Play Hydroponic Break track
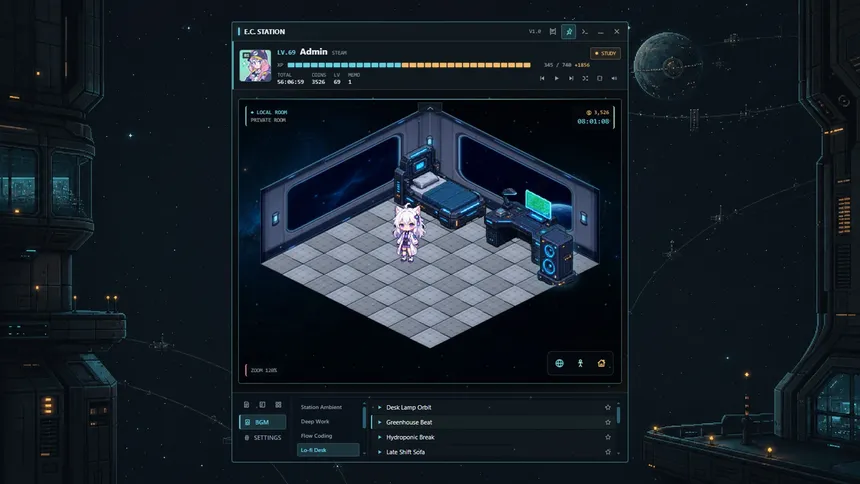This screenshot has width=860, height=484. coord(380,437)
